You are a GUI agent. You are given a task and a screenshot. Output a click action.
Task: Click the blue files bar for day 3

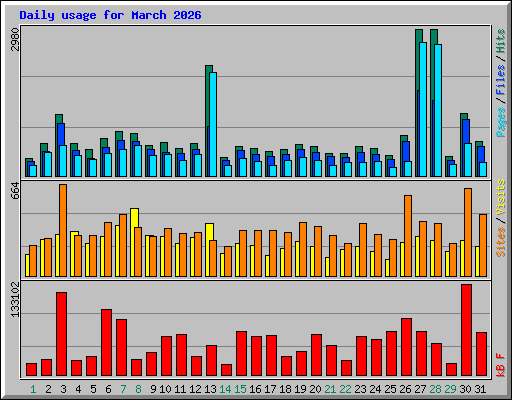(61, 134)
